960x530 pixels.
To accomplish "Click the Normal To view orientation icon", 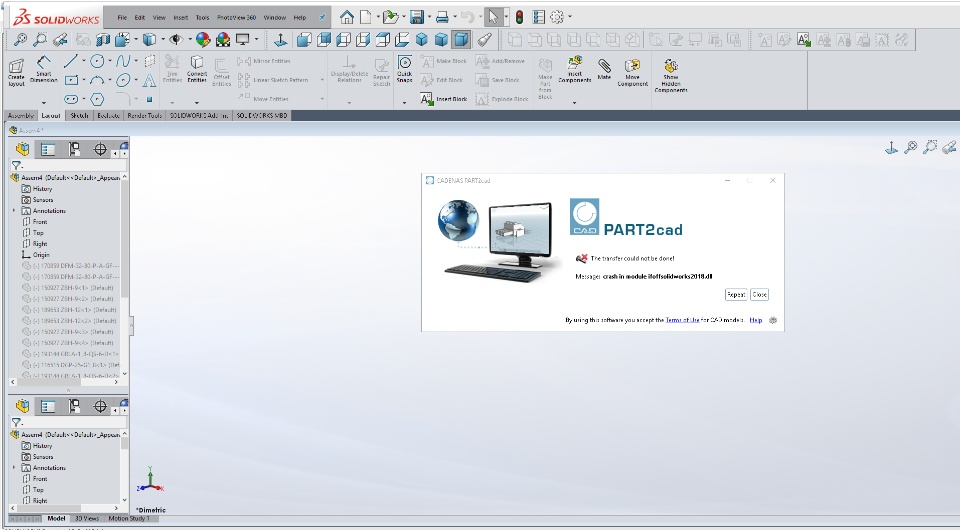I will click(280, 40).
